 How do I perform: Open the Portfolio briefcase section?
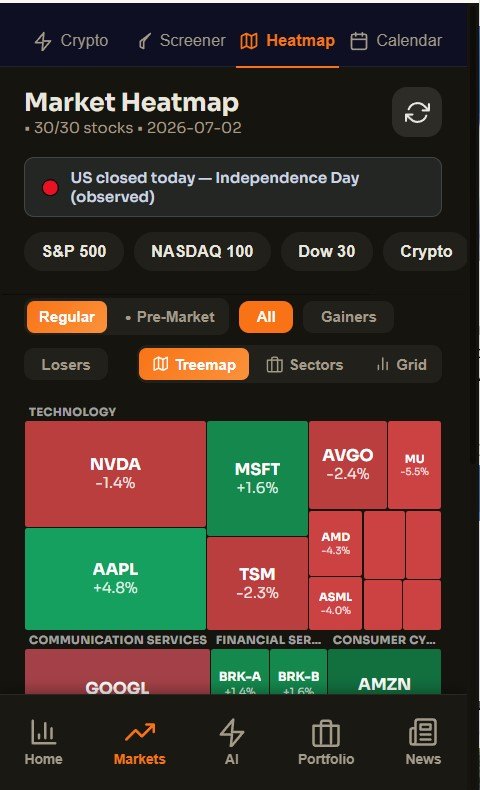click(326, 742)
